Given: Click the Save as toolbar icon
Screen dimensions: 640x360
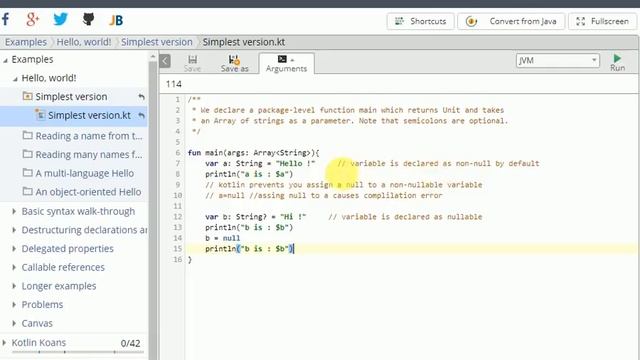Looking at the screenshot, I should 234,64.
